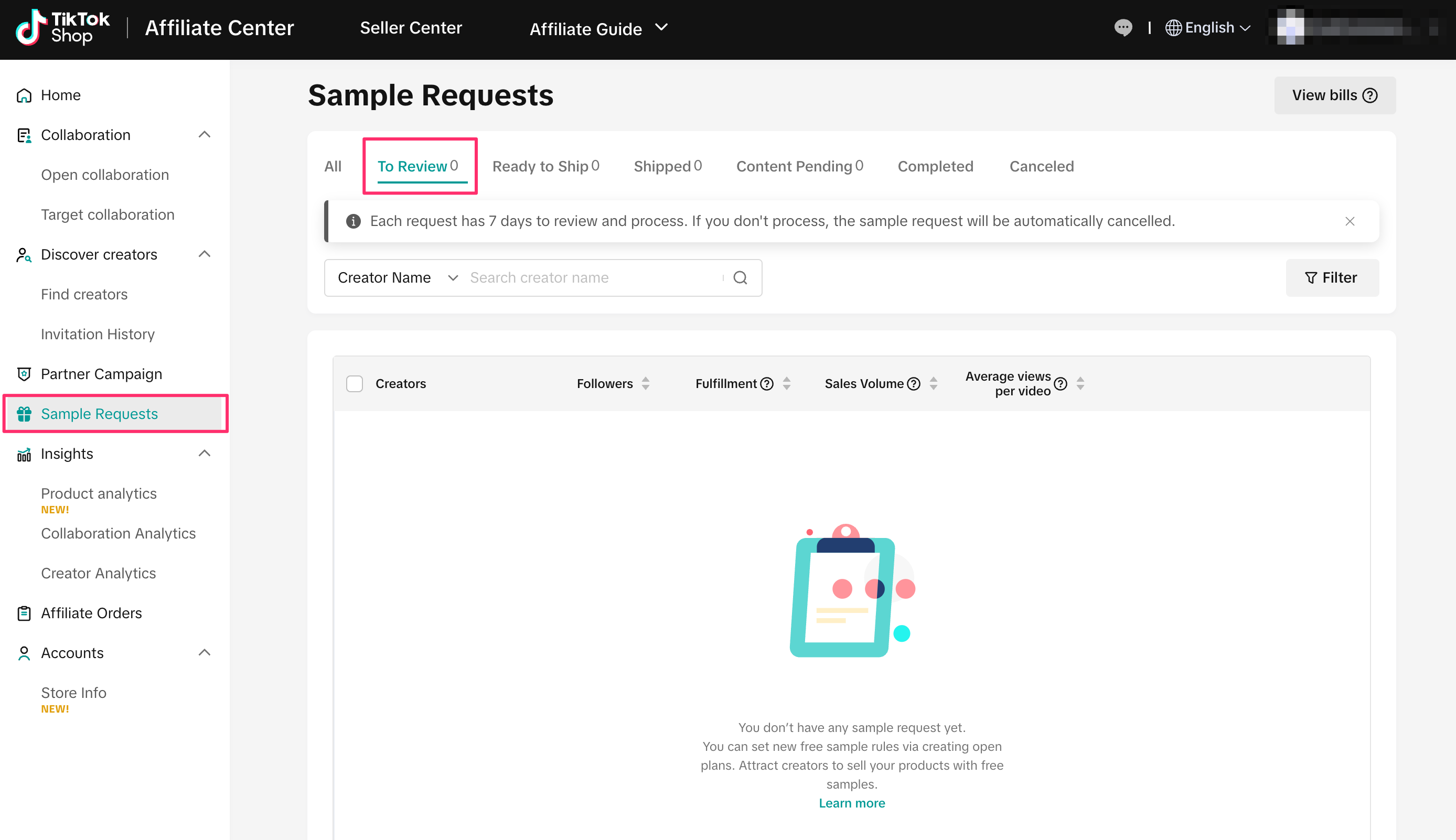Click the Fulfillment help question icon
The width and height of the screenshot is (1456, 840).
coord(766,384)
